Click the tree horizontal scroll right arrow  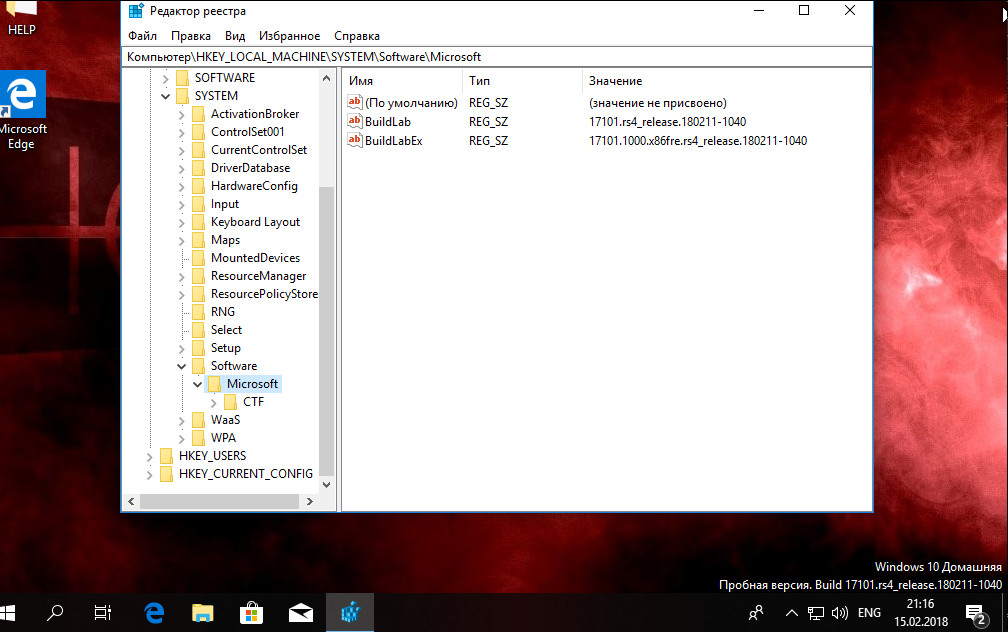pos(310,501)
